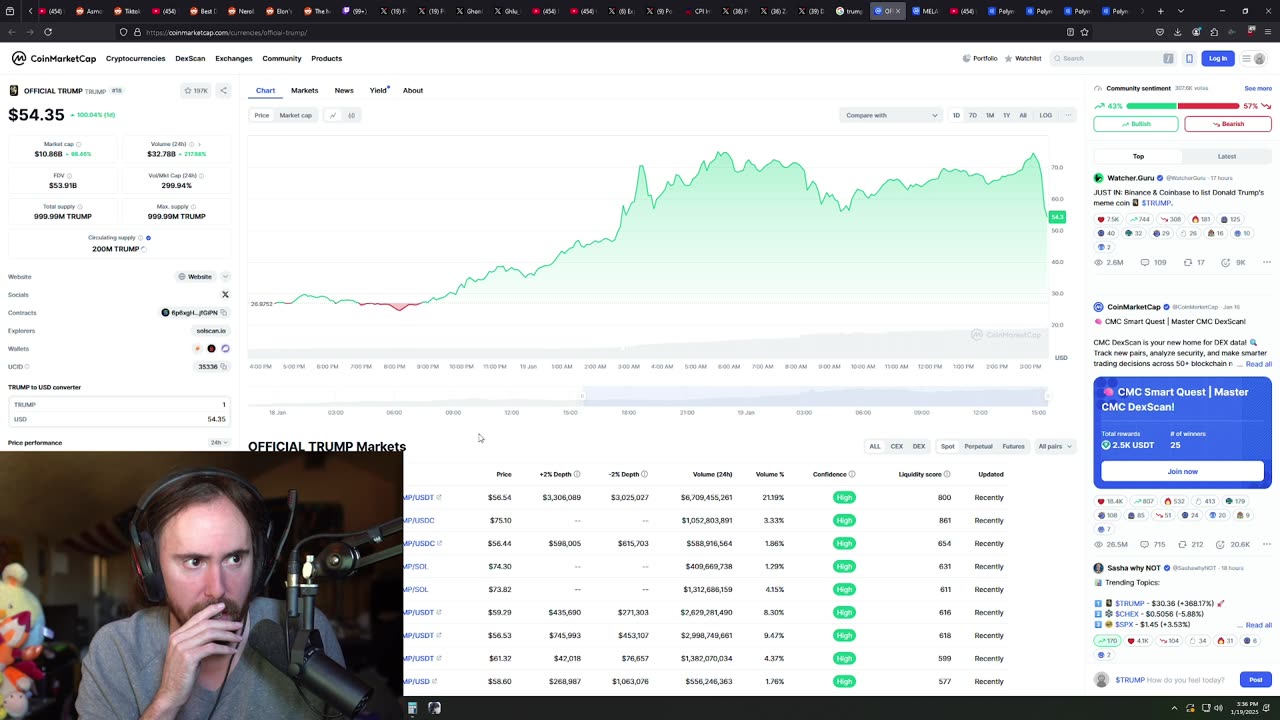The height and width of the screenshot is (720, 1280).
Task: Click the Total supply info icon
Action: pyautogui.click(x=79, y=206)
